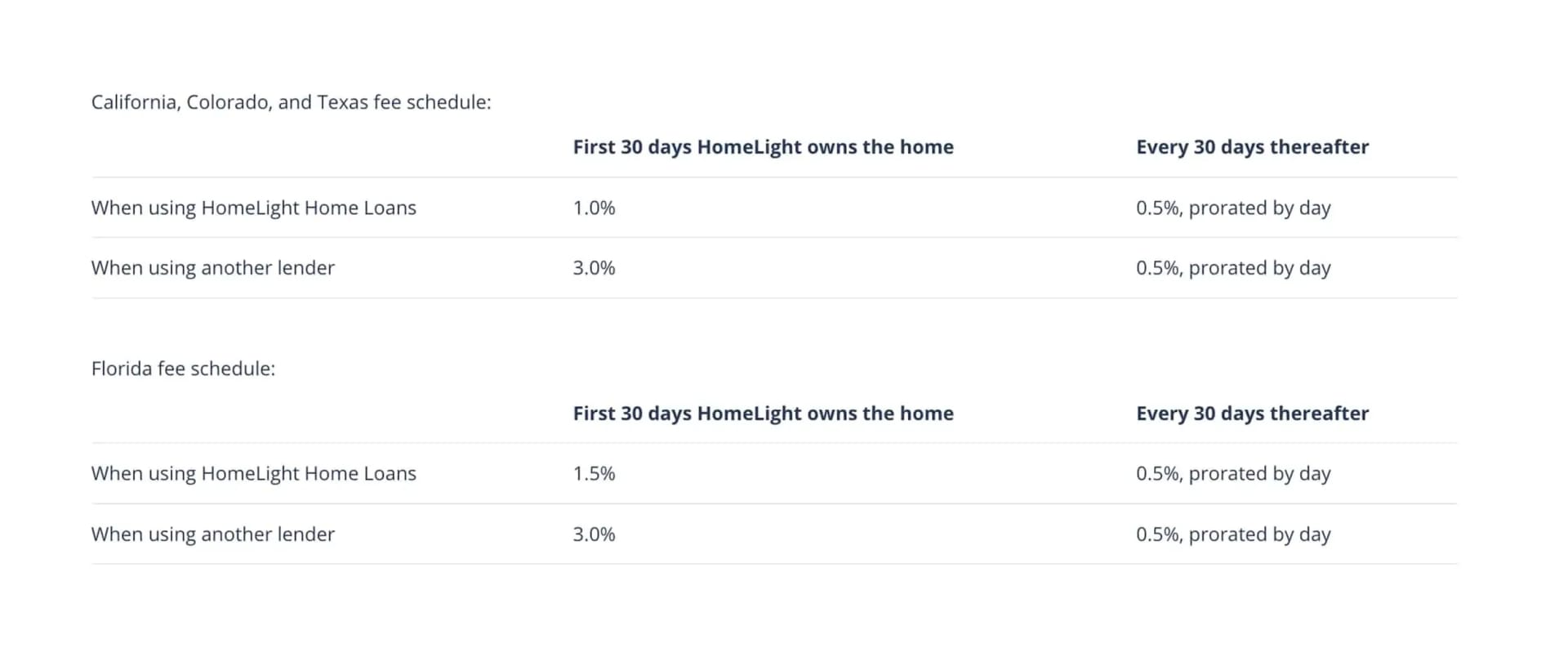Screen dimensions: 1568x653
Task: Click the 3.0% value in the Florida table
Action: pos(594,534)
